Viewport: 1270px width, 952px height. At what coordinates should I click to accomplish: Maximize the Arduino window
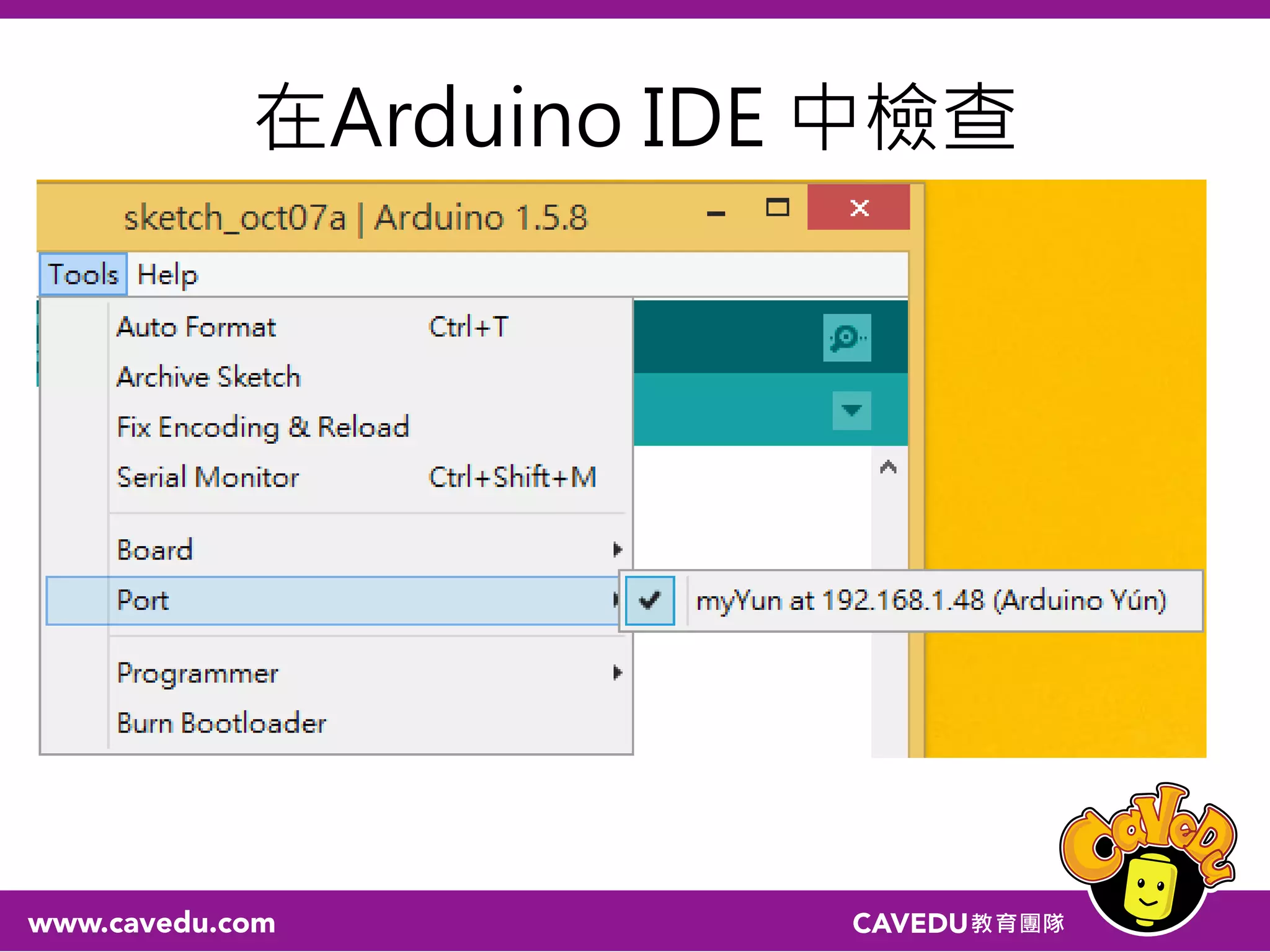pos(778,208)
